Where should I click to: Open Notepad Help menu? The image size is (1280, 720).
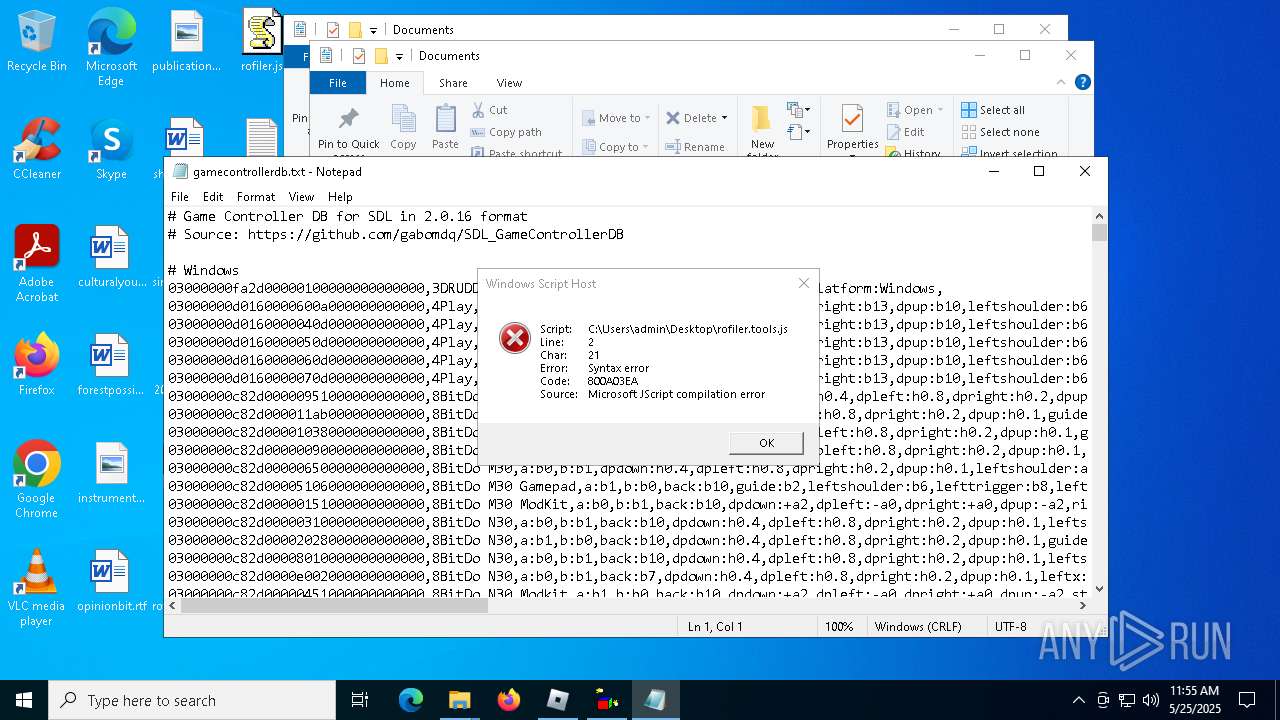[340, 197]
